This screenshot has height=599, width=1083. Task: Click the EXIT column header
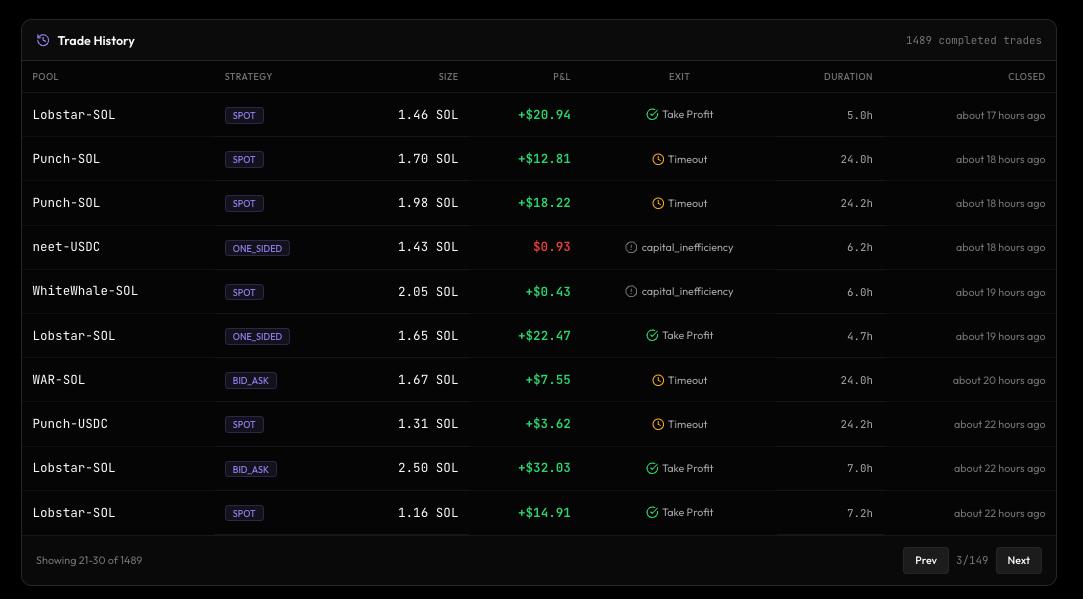click(679, 77)
